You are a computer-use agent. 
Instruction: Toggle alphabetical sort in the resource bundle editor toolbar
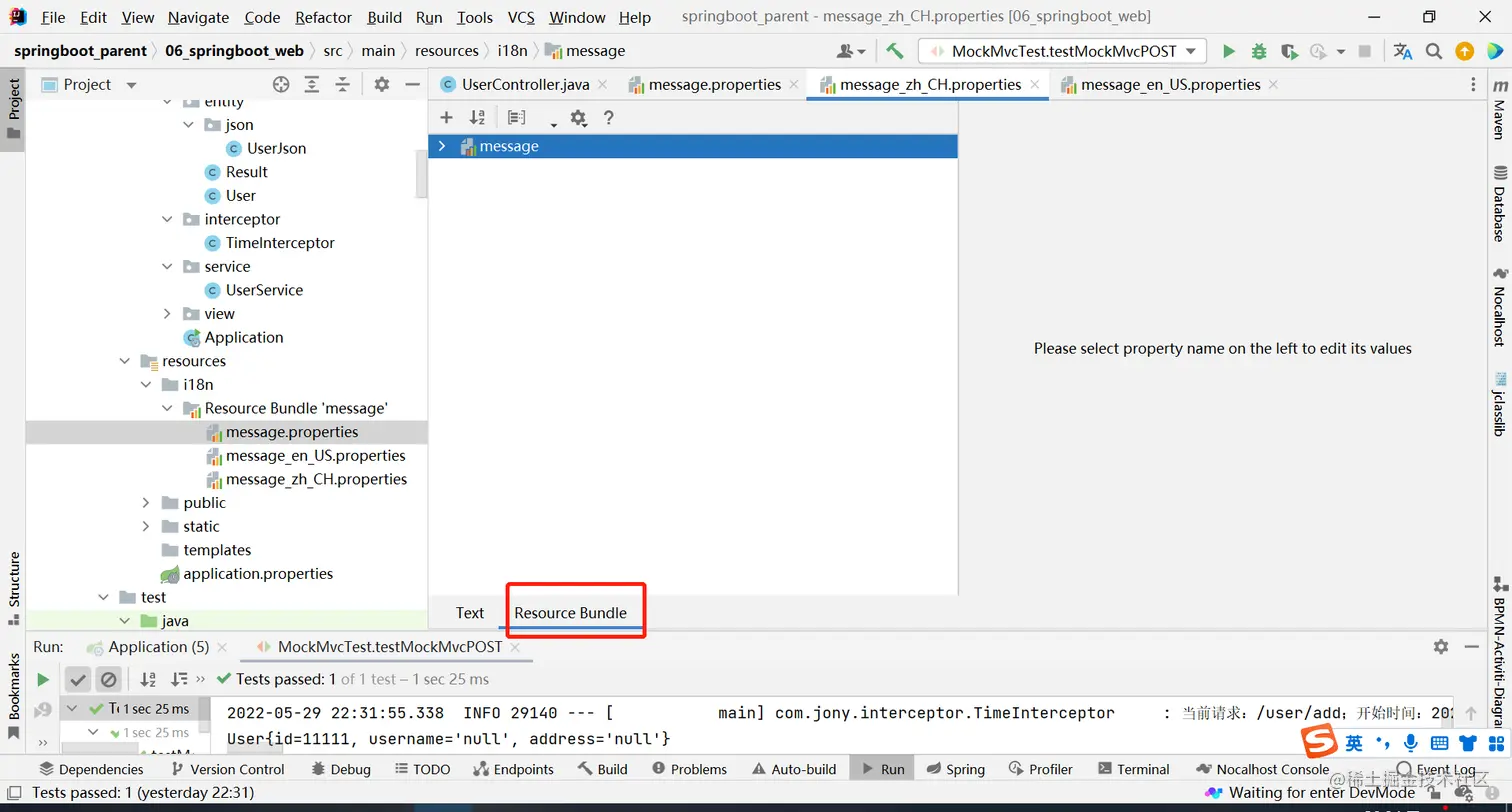(x=477, y=118)
